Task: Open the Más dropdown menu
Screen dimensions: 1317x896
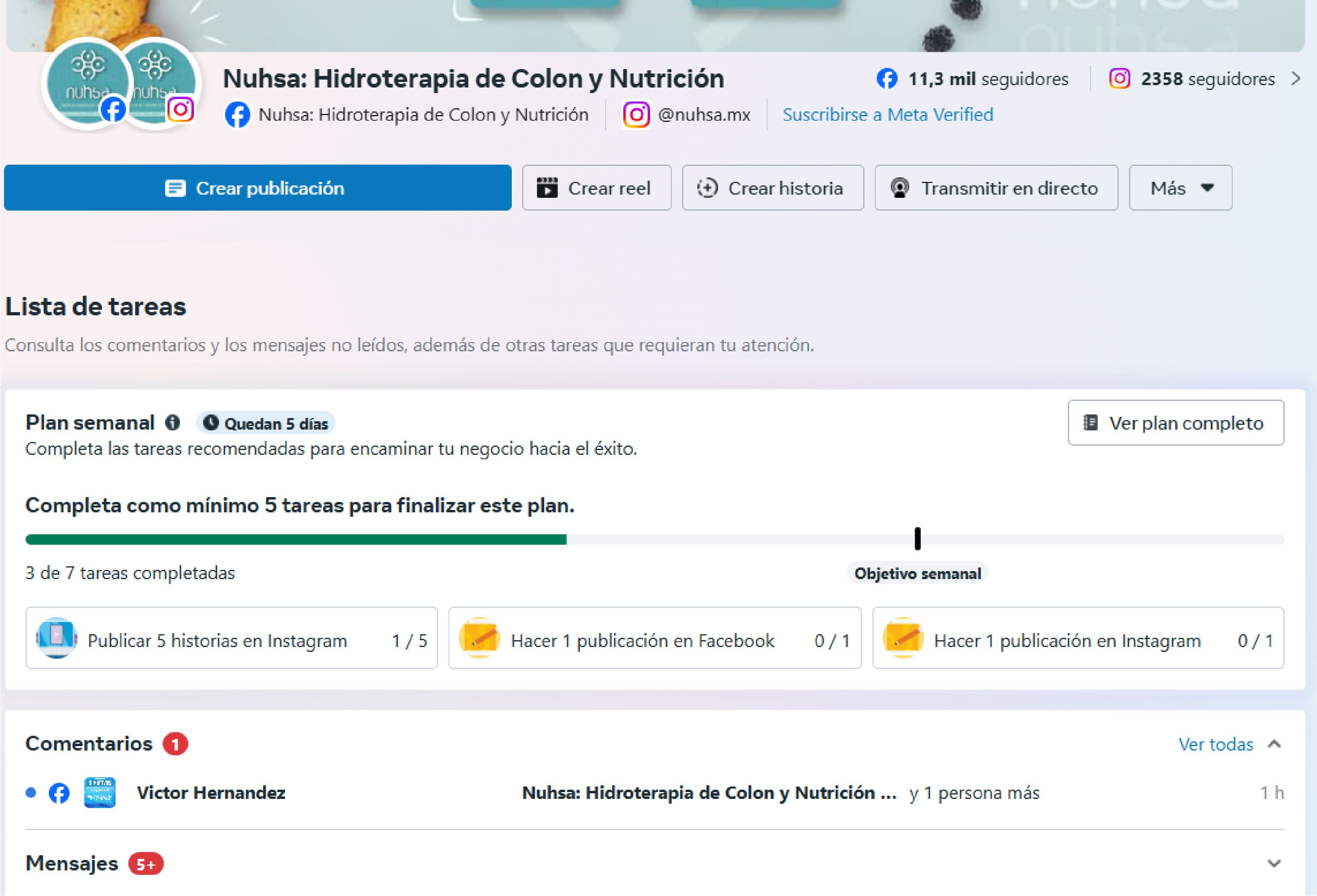Action: point(1180,188)
